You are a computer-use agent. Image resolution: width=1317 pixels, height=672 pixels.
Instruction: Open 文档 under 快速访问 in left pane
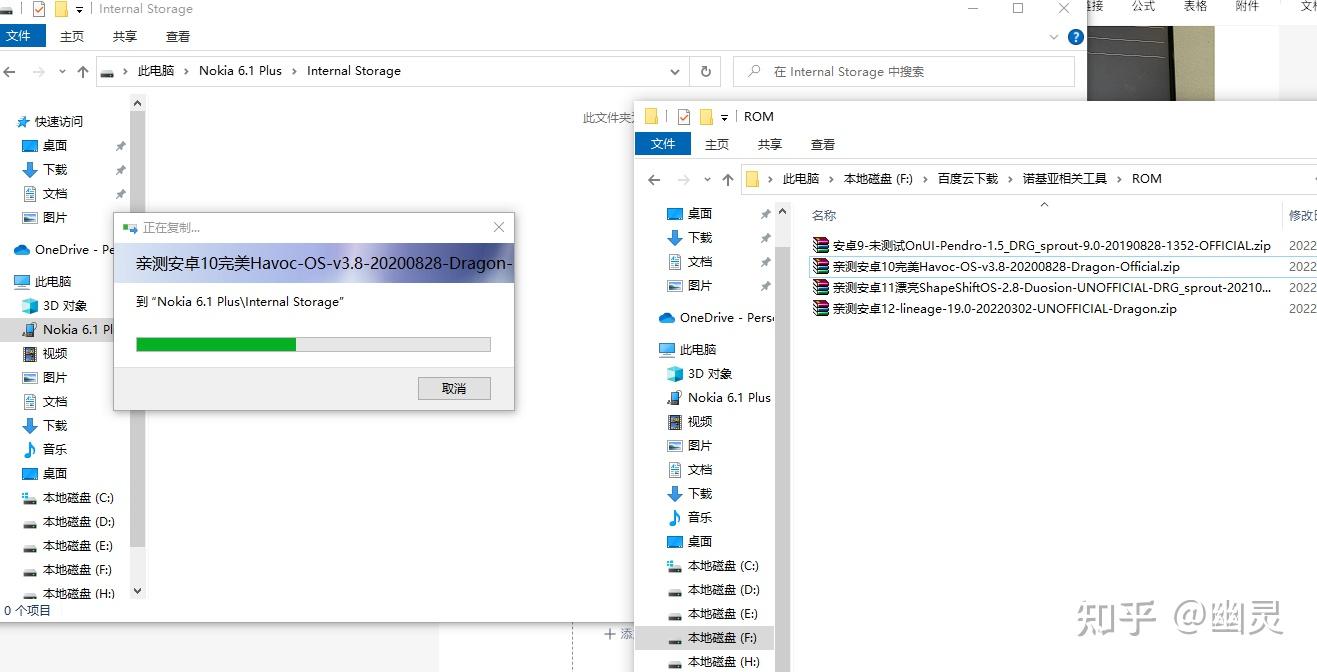[x=55, y=193]
